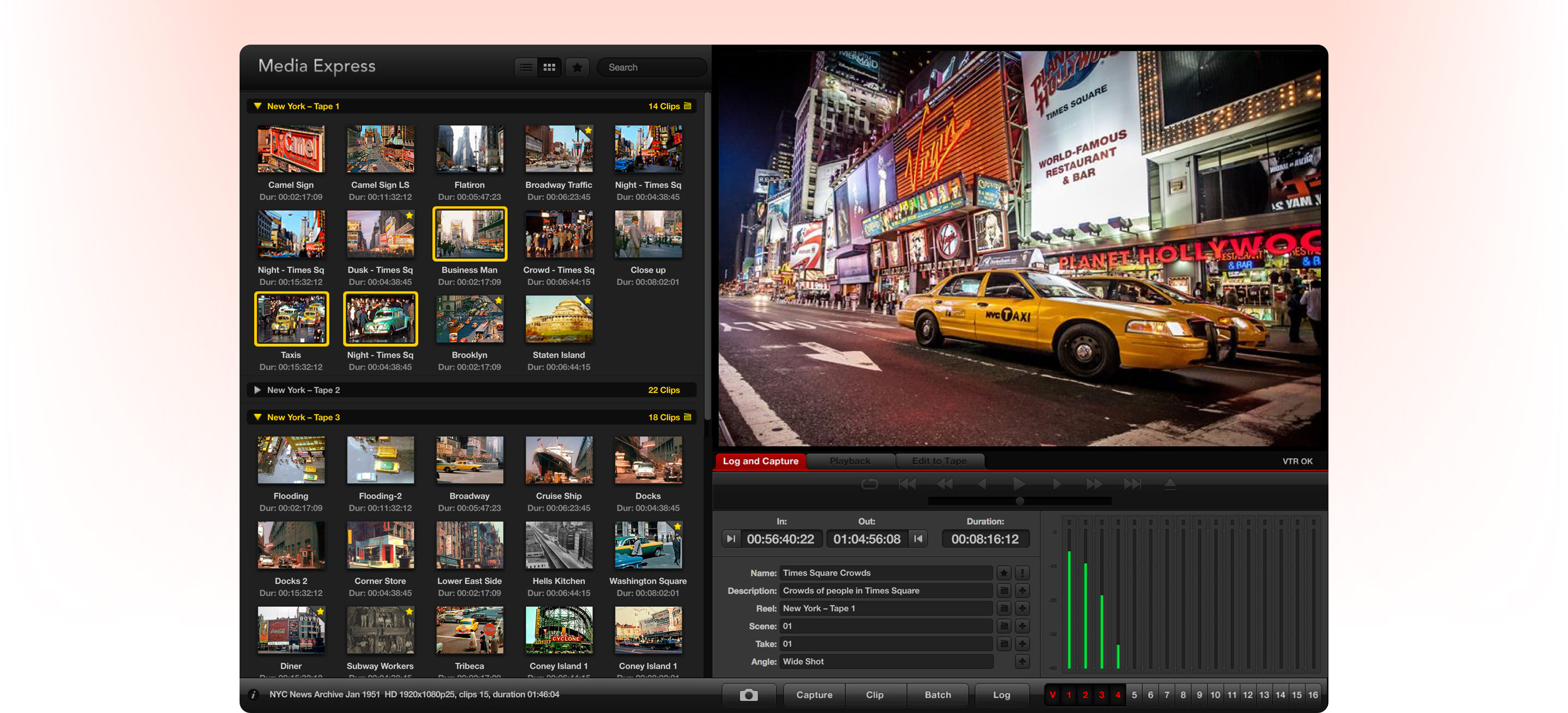Image resolution: width=1568 pixels, height=713 pixels.
Task: Click the exclamation flag button beside Name
Action: coord(1022,573)
